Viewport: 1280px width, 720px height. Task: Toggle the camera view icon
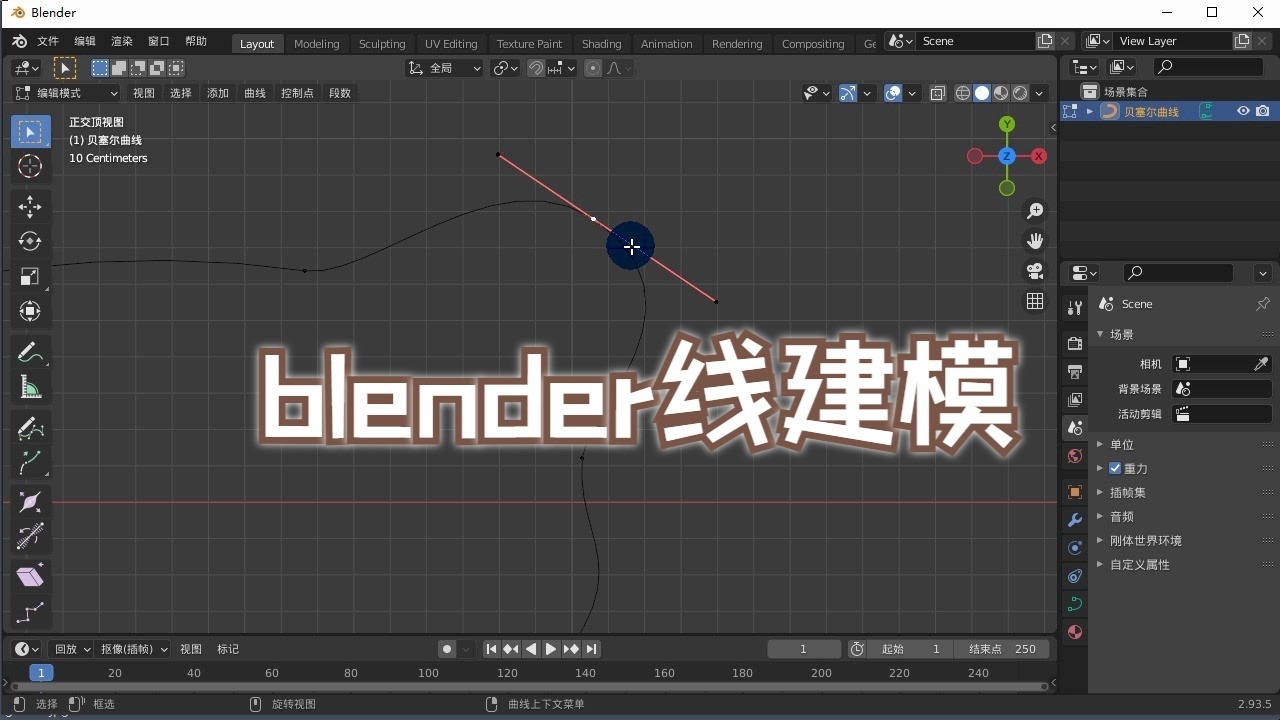[1035, 271]
